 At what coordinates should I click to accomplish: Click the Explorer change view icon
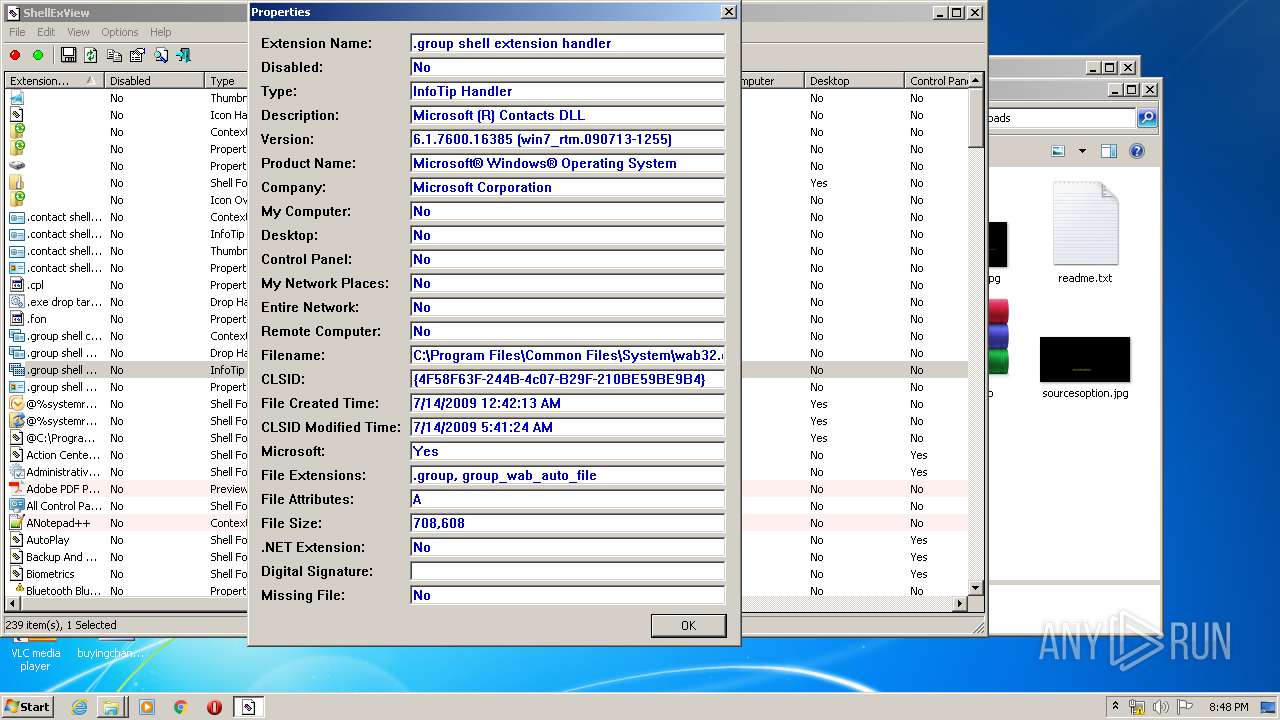1058,152
